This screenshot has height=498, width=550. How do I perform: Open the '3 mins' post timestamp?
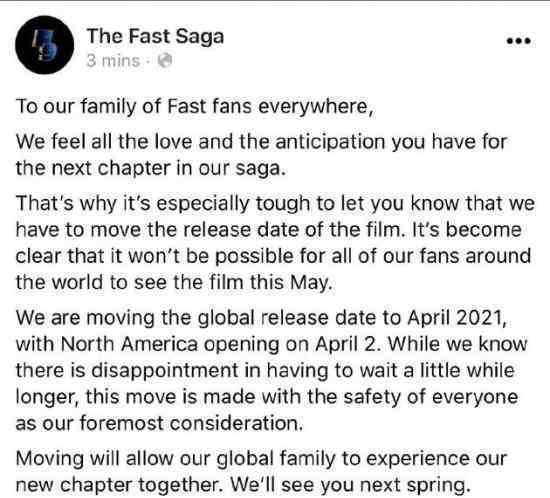click(113, 60)
